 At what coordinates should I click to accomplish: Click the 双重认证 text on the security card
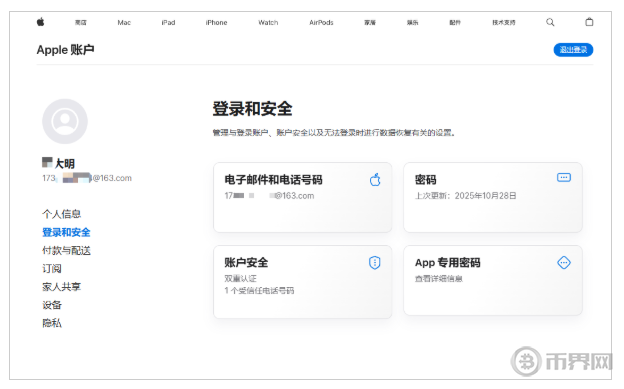(x=240, y=278)
